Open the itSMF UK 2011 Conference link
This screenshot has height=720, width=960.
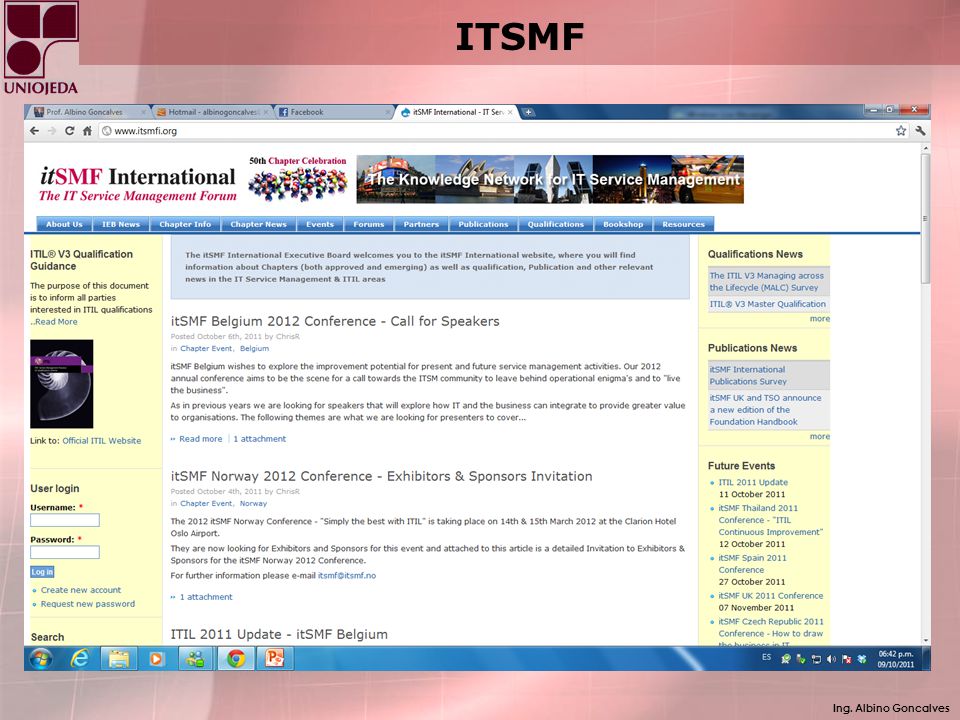click(x=771, y=596)
